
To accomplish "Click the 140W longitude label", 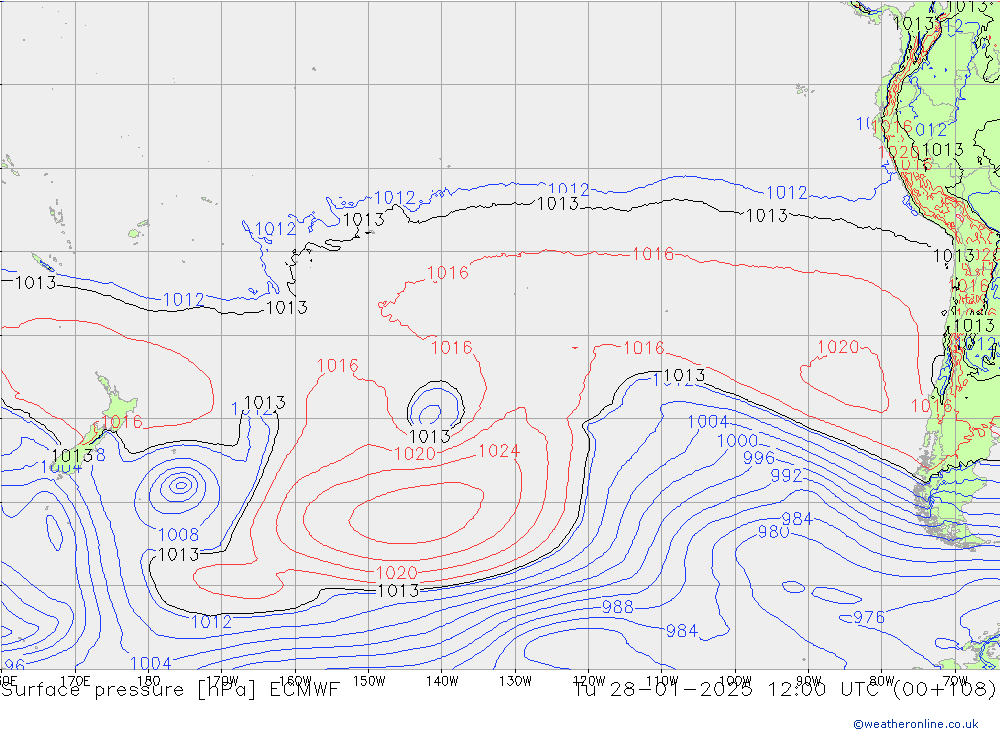I will tap(441, 680).
